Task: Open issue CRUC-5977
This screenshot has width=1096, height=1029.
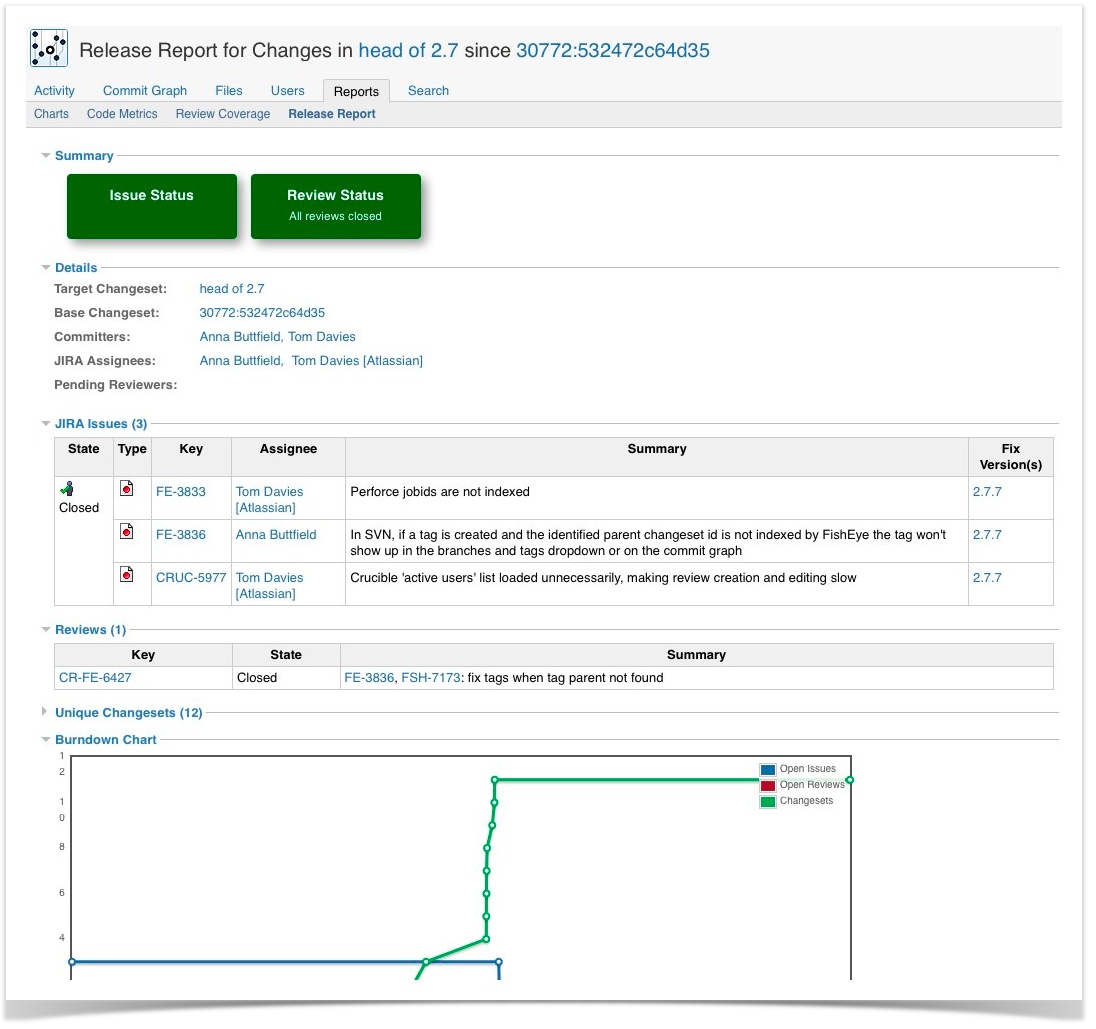Action: pos(191,577)
